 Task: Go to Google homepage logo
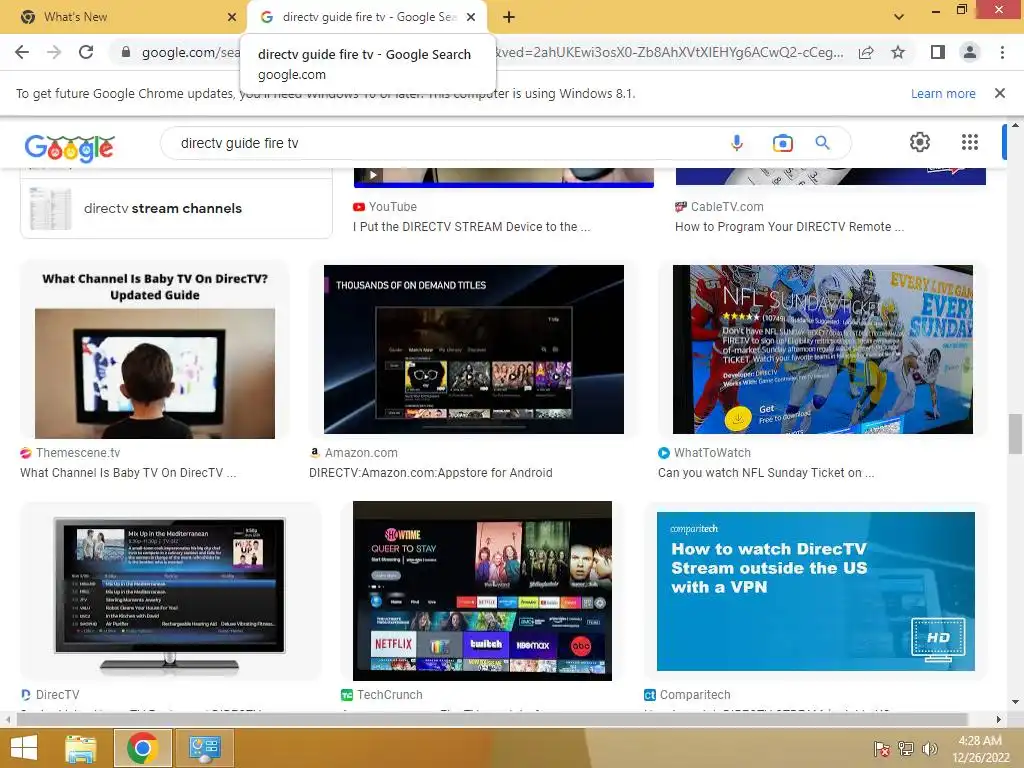click(69, 147)
